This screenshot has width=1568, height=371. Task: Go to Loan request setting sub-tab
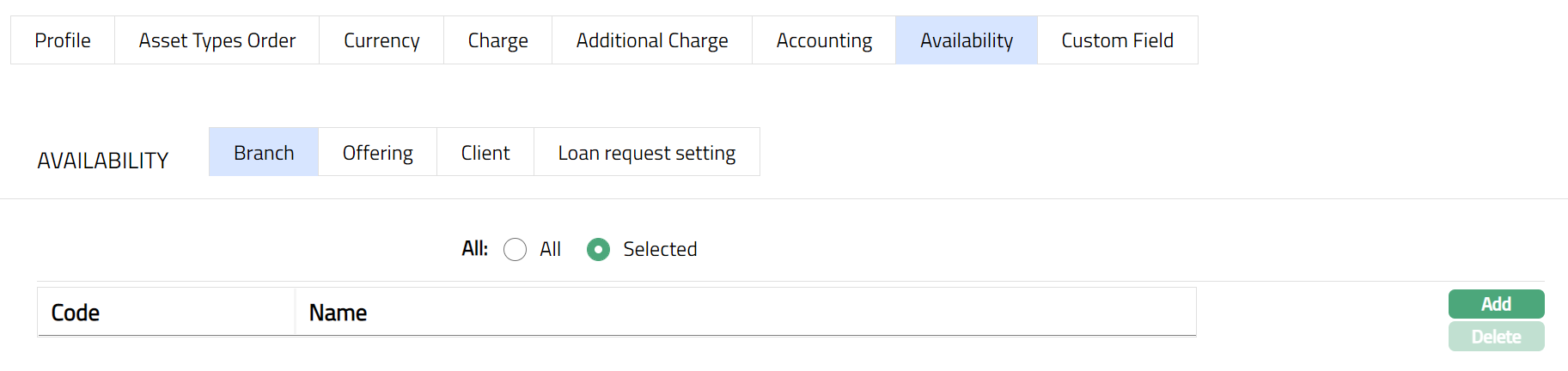tap(646, 153)
